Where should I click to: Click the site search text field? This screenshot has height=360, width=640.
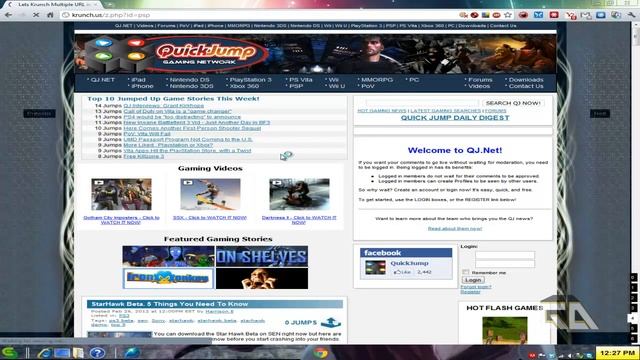[x=422, y=103]
